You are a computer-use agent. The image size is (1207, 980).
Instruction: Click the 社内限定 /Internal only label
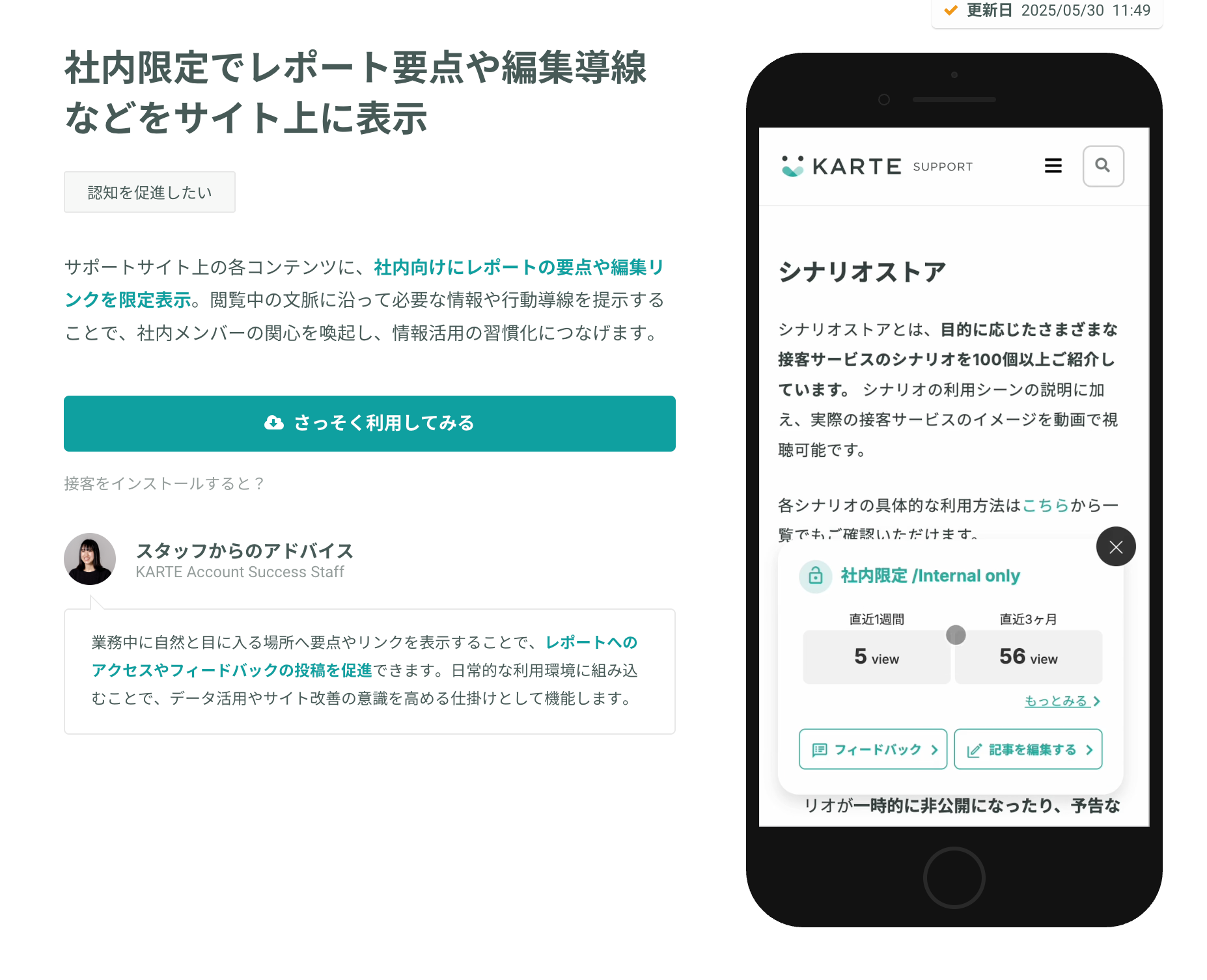point(930,576)
